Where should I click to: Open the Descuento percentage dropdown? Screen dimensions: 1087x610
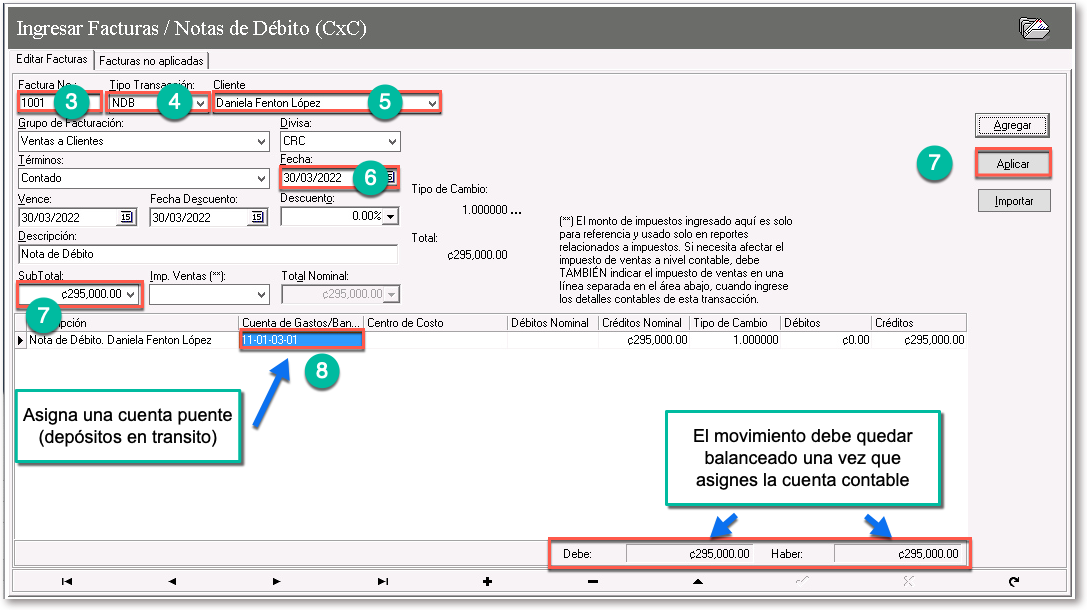(x=391, y=217)
